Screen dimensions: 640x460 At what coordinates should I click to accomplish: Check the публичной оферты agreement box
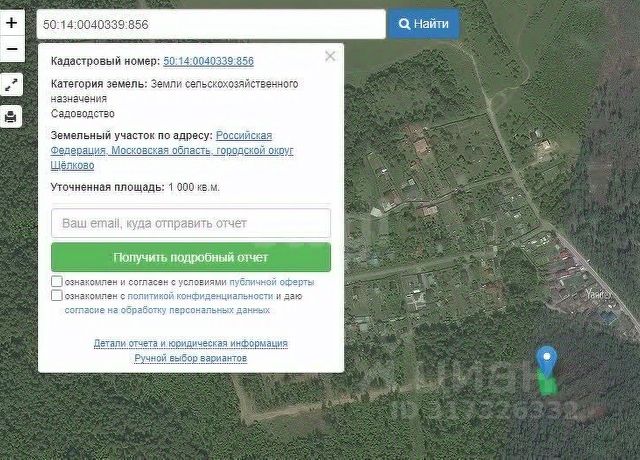click(57, 282)
